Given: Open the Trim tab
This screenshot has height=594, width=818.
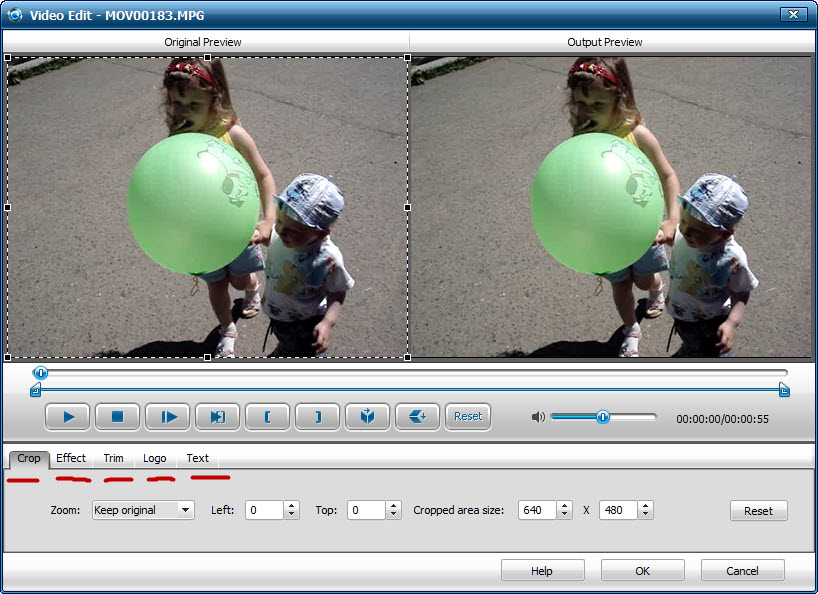Looking at the screenshot, I should (112, 458).
